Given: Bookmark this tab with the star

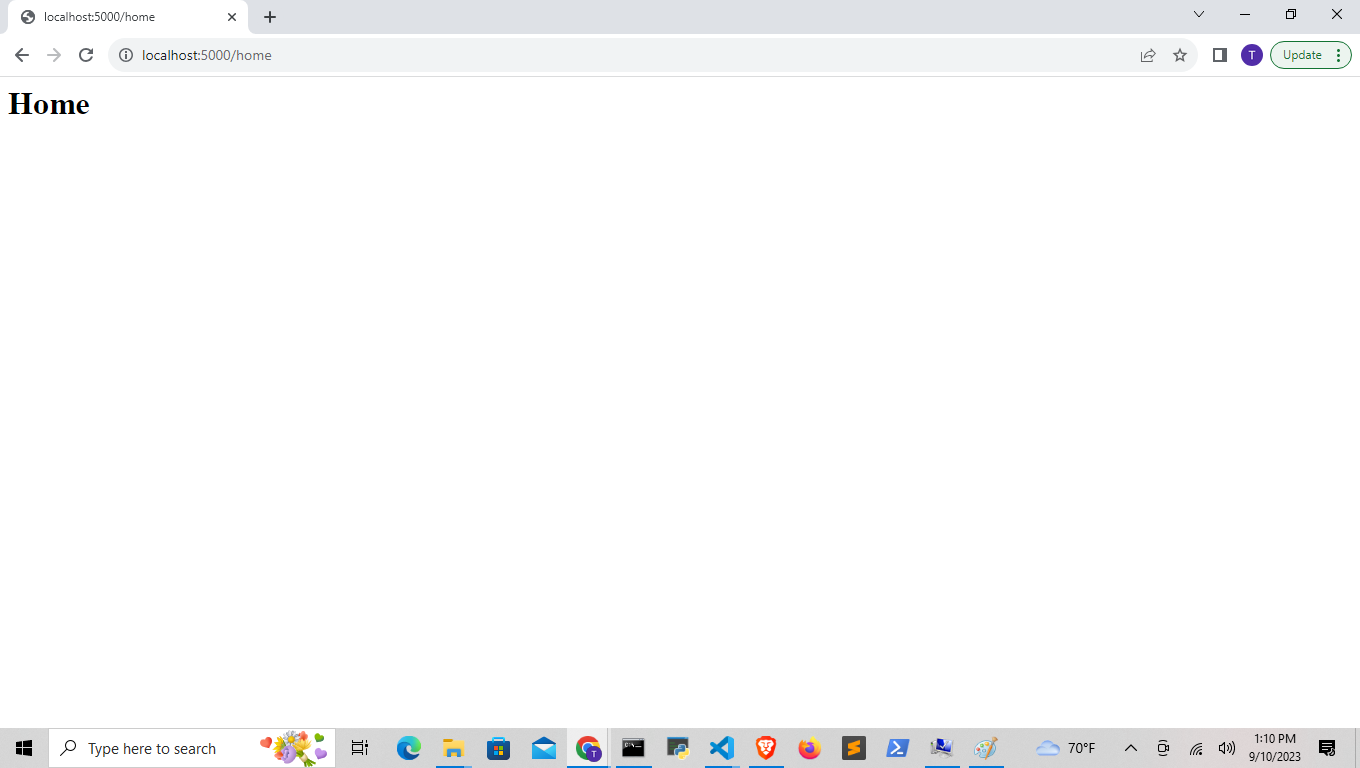Looking at the screenshot, I should point(1180,55).
